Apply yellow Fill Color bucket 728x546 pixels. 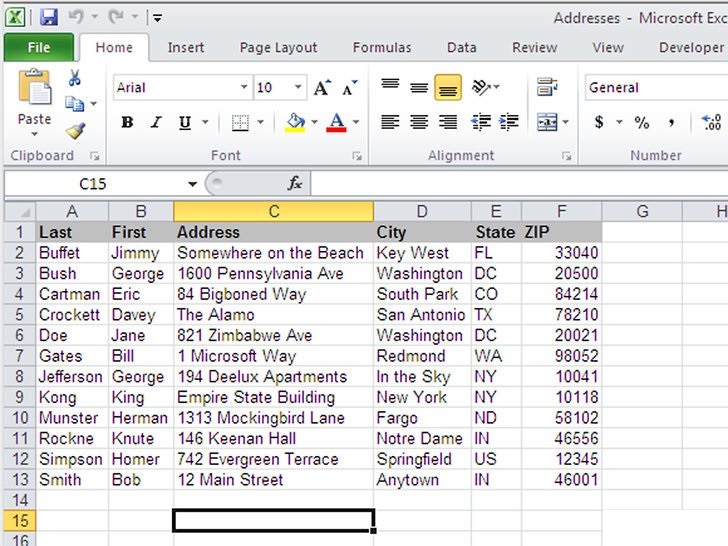point(295,123)
